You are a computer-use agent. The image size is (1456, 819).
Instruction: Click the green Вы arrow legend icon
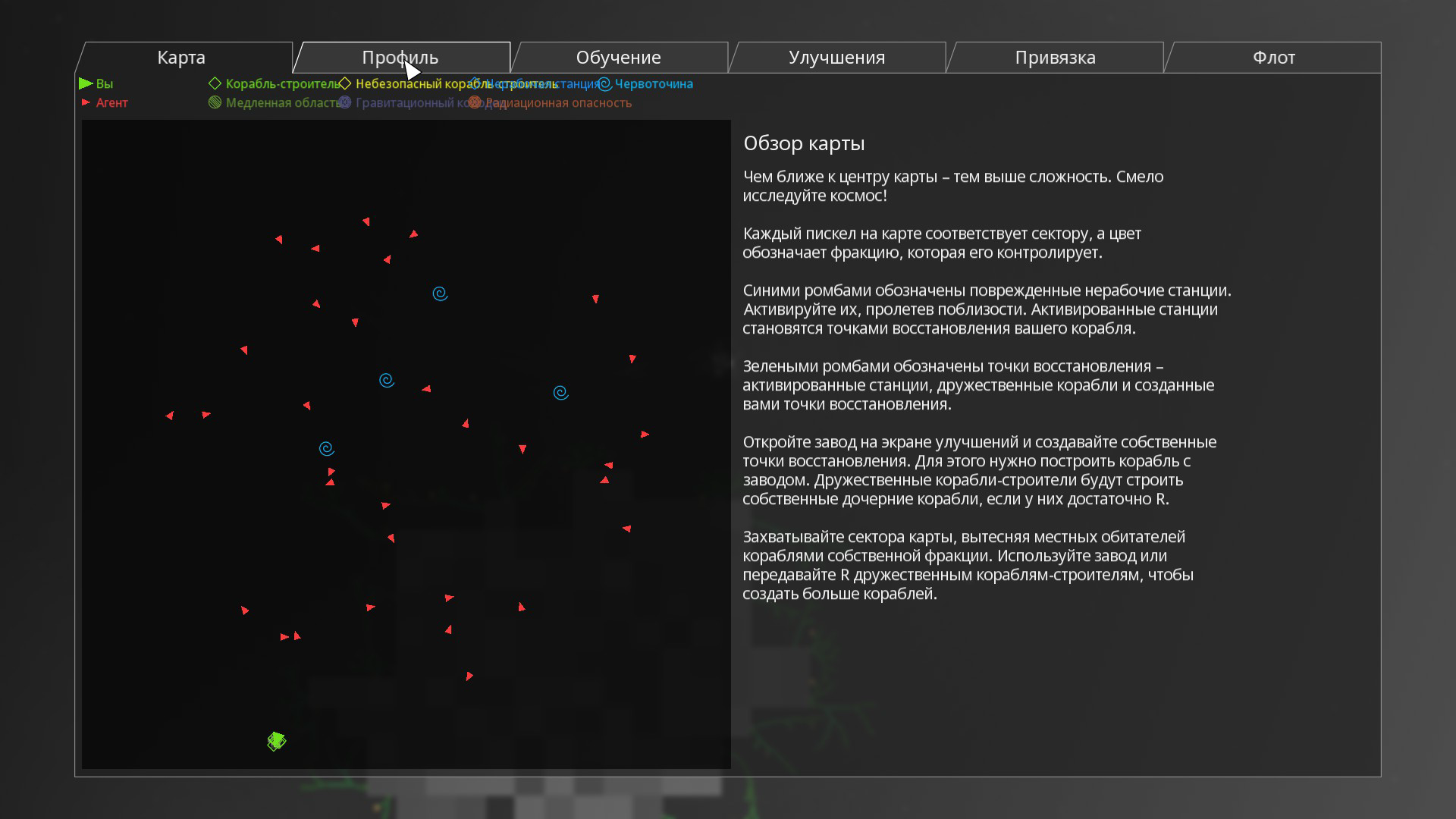pos(86,83)
